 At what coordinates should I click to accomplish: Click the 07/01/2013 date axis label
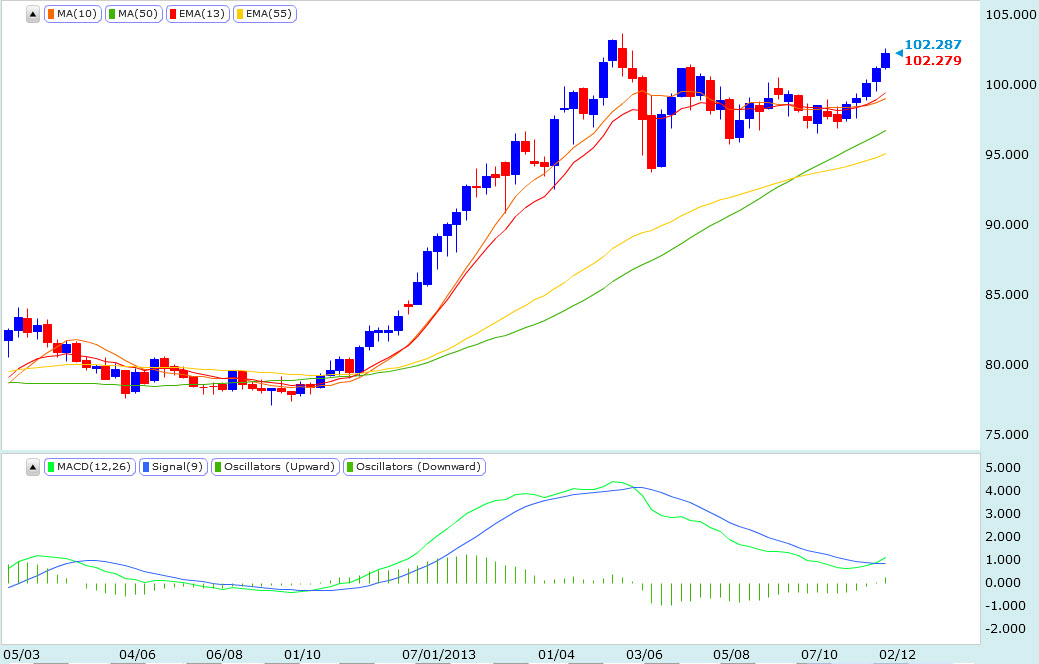tap(439, 655)
